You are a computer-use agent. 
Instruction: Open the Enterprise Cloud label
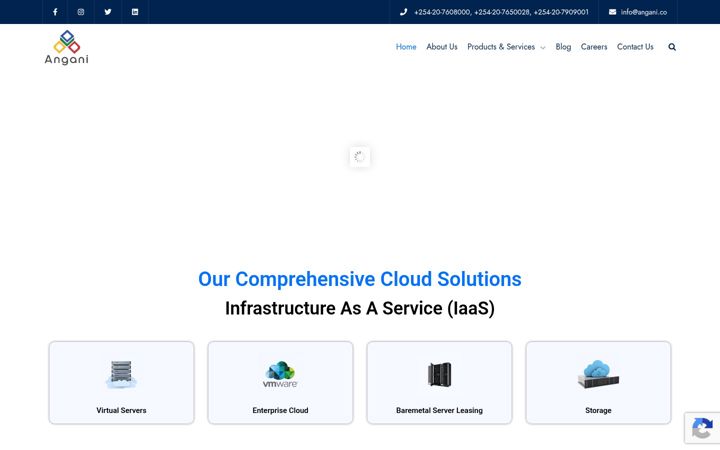[280, 411]
